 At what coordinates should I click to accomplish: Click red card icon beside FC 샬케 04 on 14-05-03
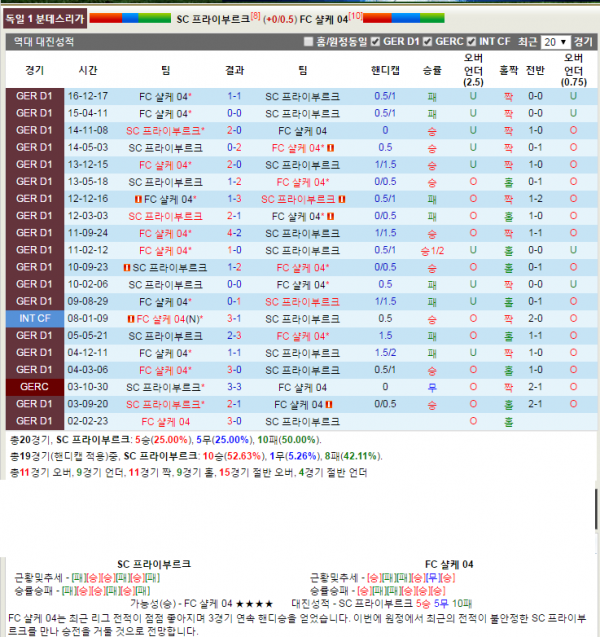pyautogui.click(x=330, y=148)
